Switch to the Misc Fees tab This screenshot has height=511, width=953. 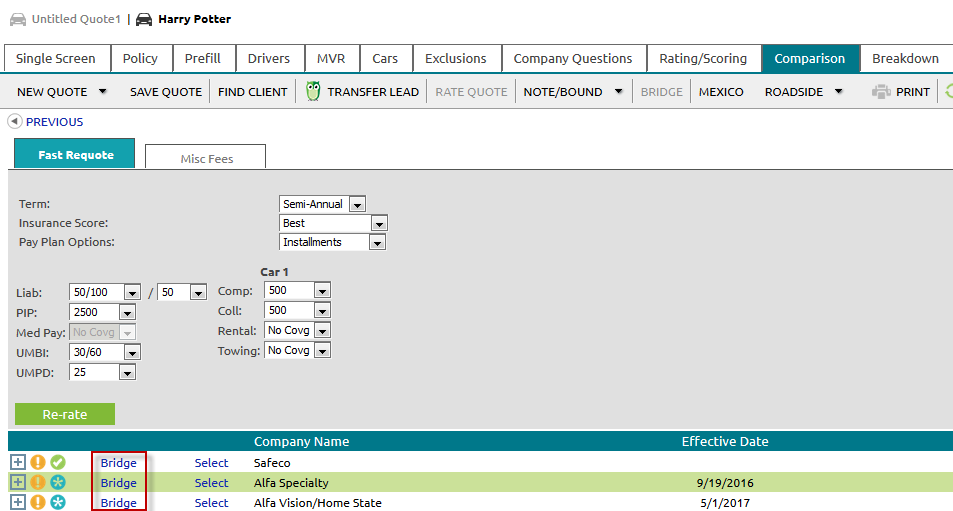(206, 158)
